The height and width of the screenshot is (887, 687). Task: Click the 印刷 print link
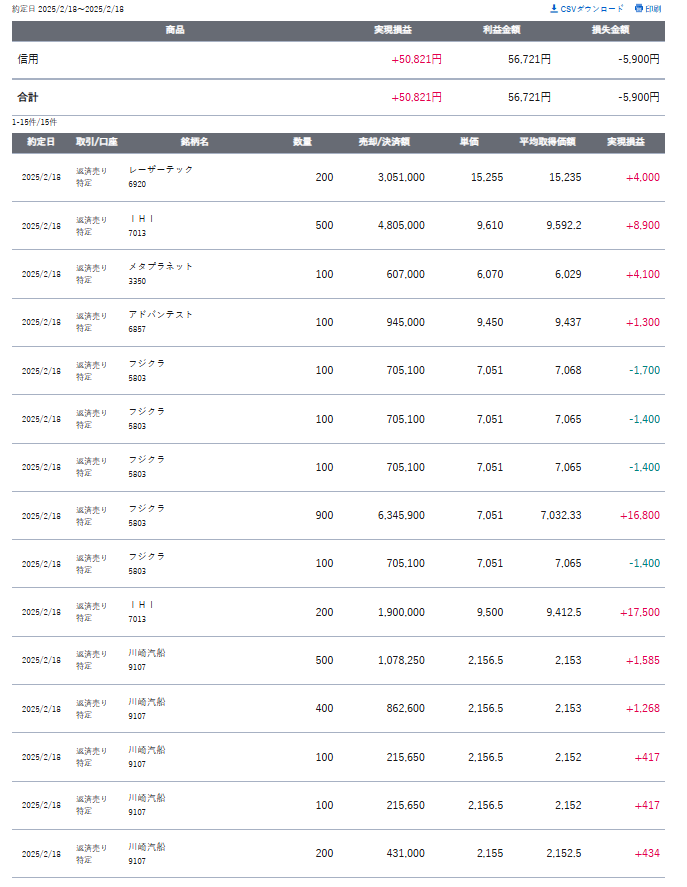click(652, 8)
